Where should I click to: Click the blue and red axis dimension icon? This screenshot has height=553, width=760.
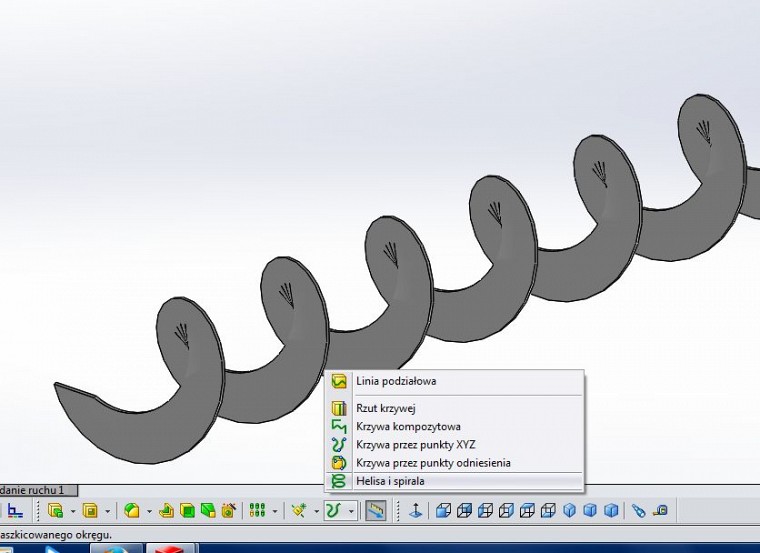click(x=15, y=510)
